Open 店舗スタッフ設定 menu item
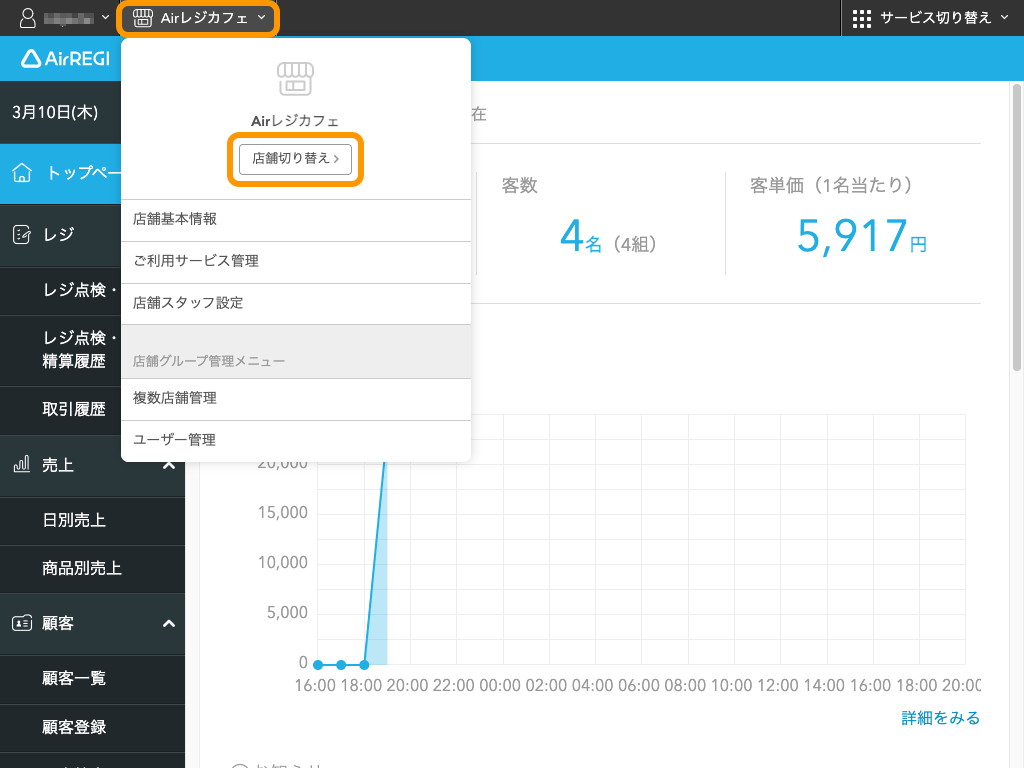 click(x=296, y=303)
